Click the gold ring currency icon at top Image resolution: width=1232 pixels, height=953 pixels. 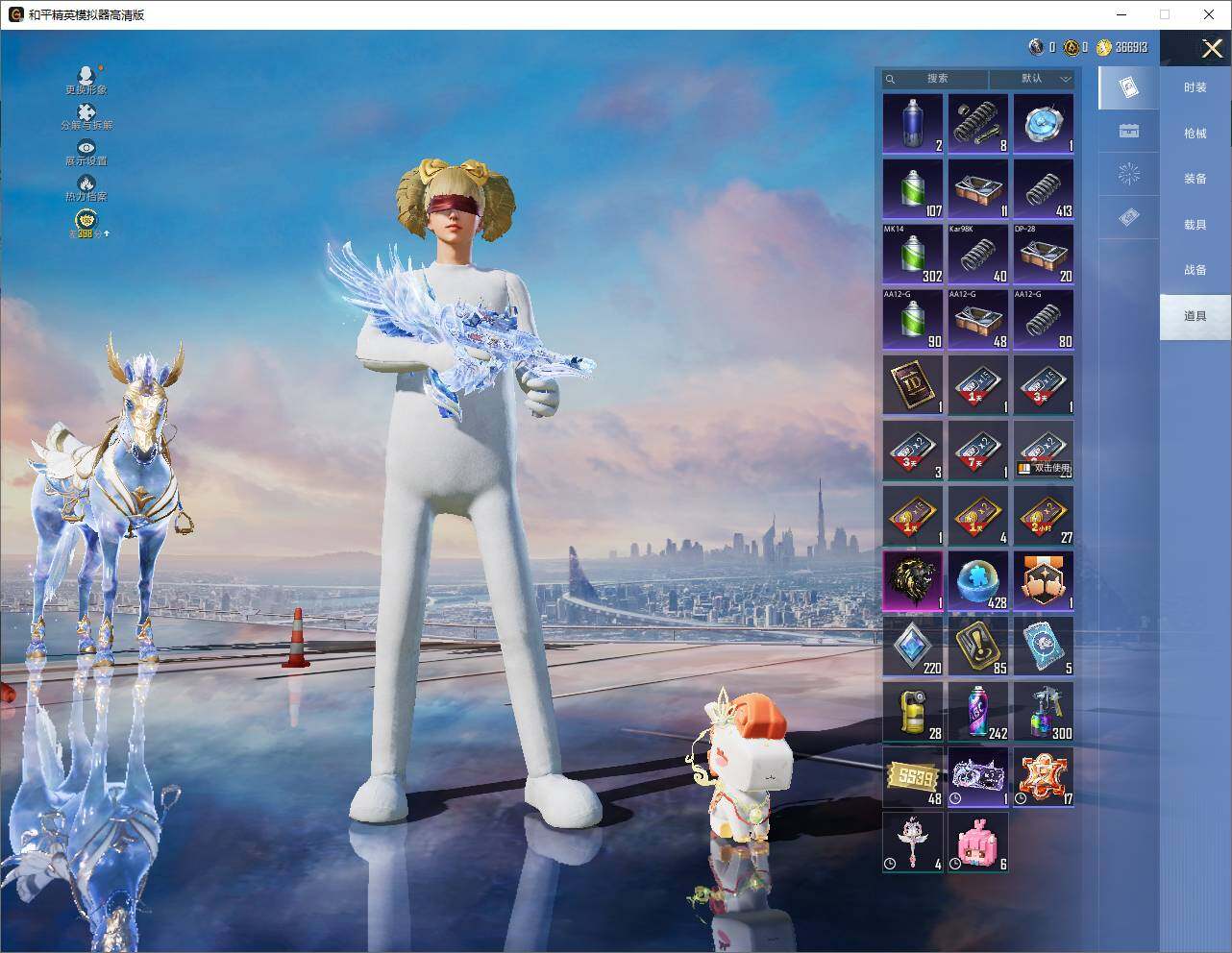point(1070,46)
